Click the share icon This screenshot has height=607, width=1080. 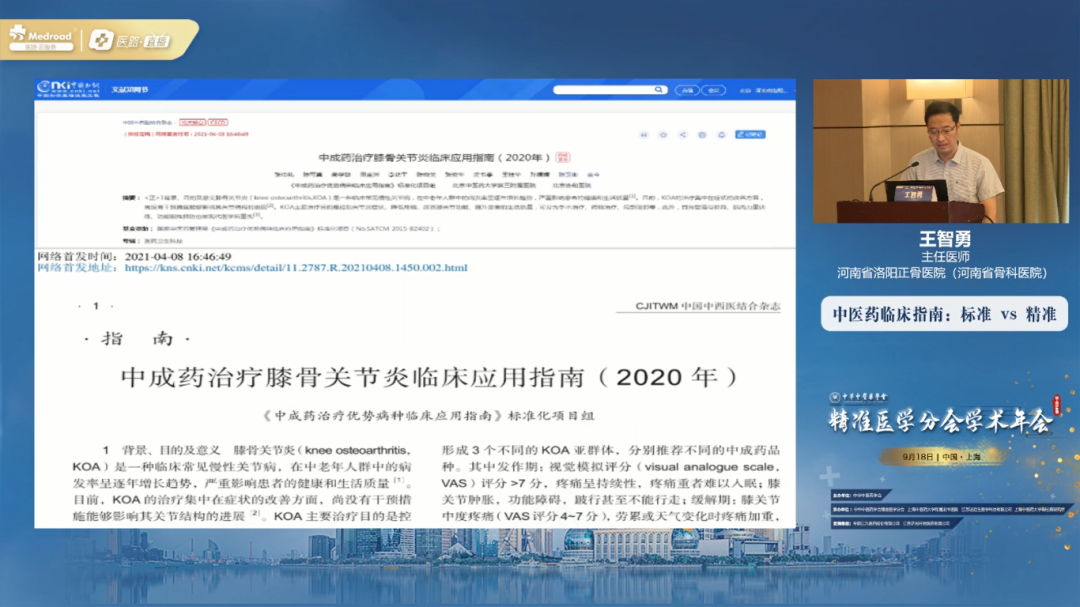point(683,134)
